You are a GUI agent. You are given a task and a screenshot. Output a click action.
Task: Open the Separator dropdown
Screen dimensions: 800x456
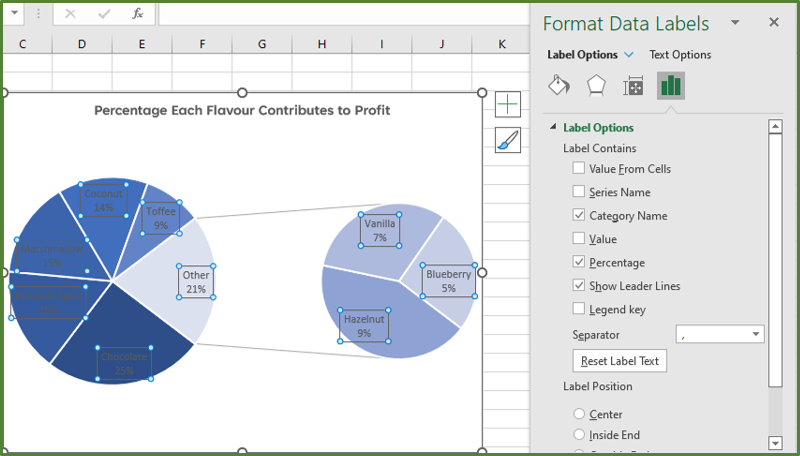[x=720, y=334]
